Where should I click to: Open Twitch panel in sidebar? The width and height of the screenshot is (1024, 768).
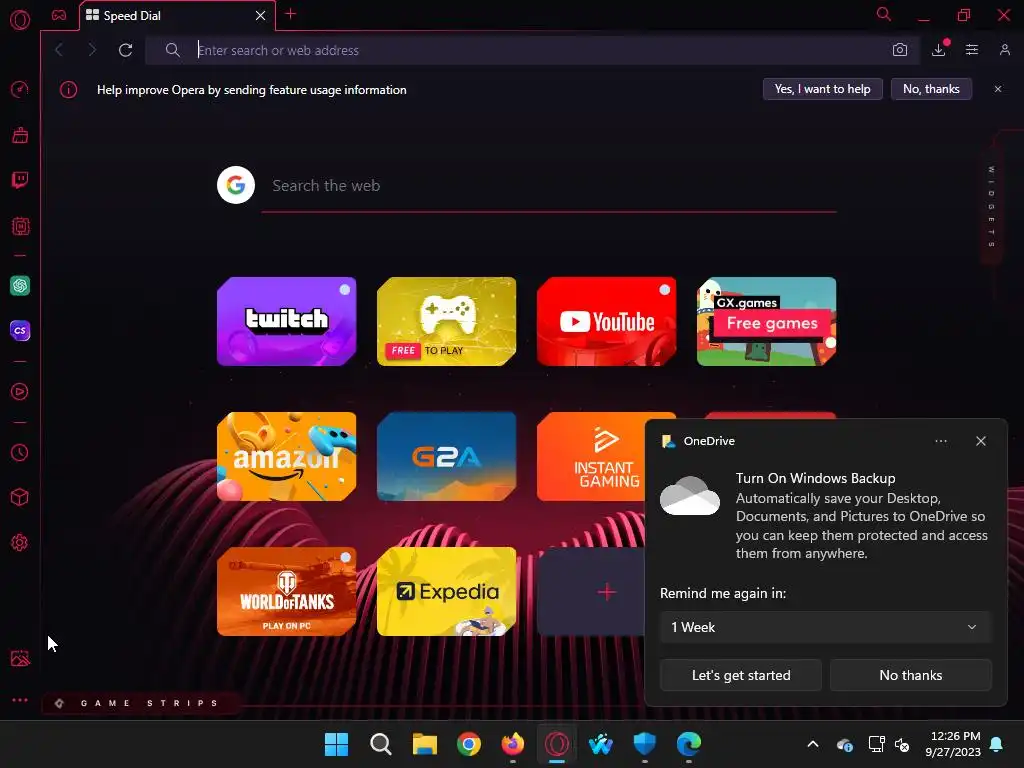click(20, 180)
